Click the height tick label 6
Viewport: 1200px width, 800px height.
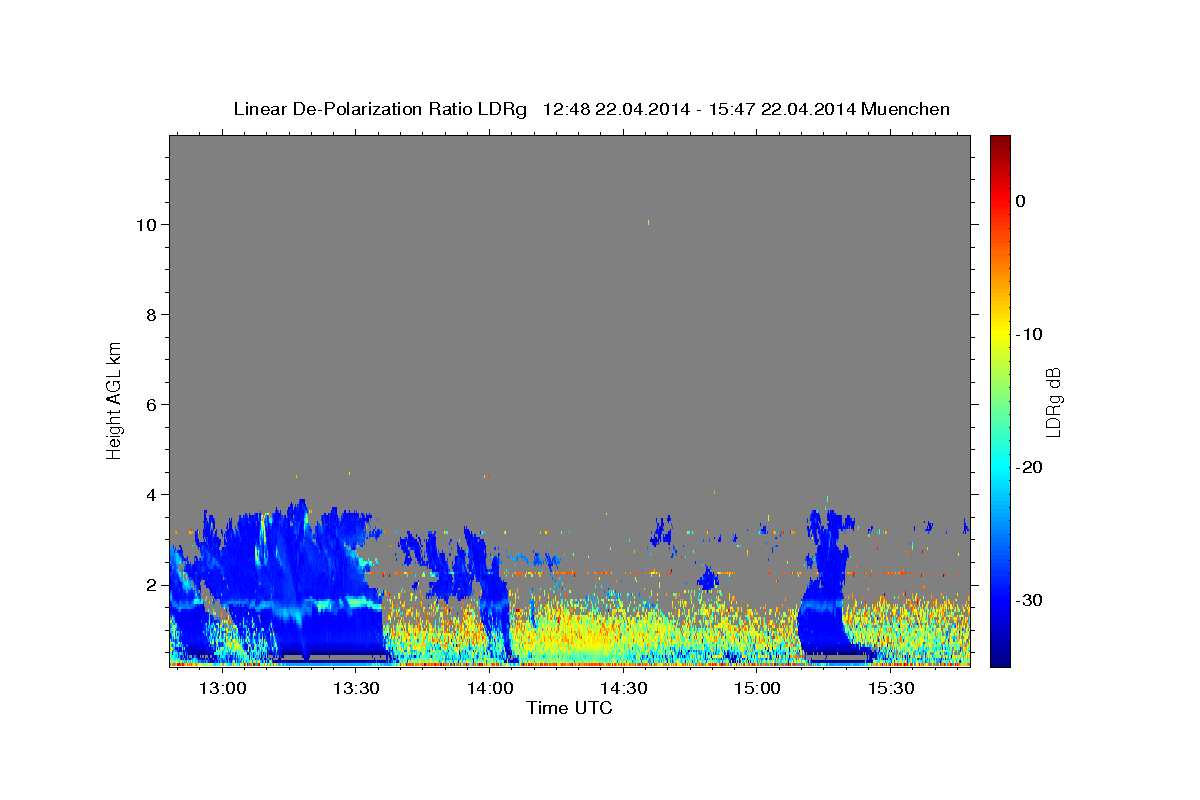pyautogui.click(x=150, y=405)
